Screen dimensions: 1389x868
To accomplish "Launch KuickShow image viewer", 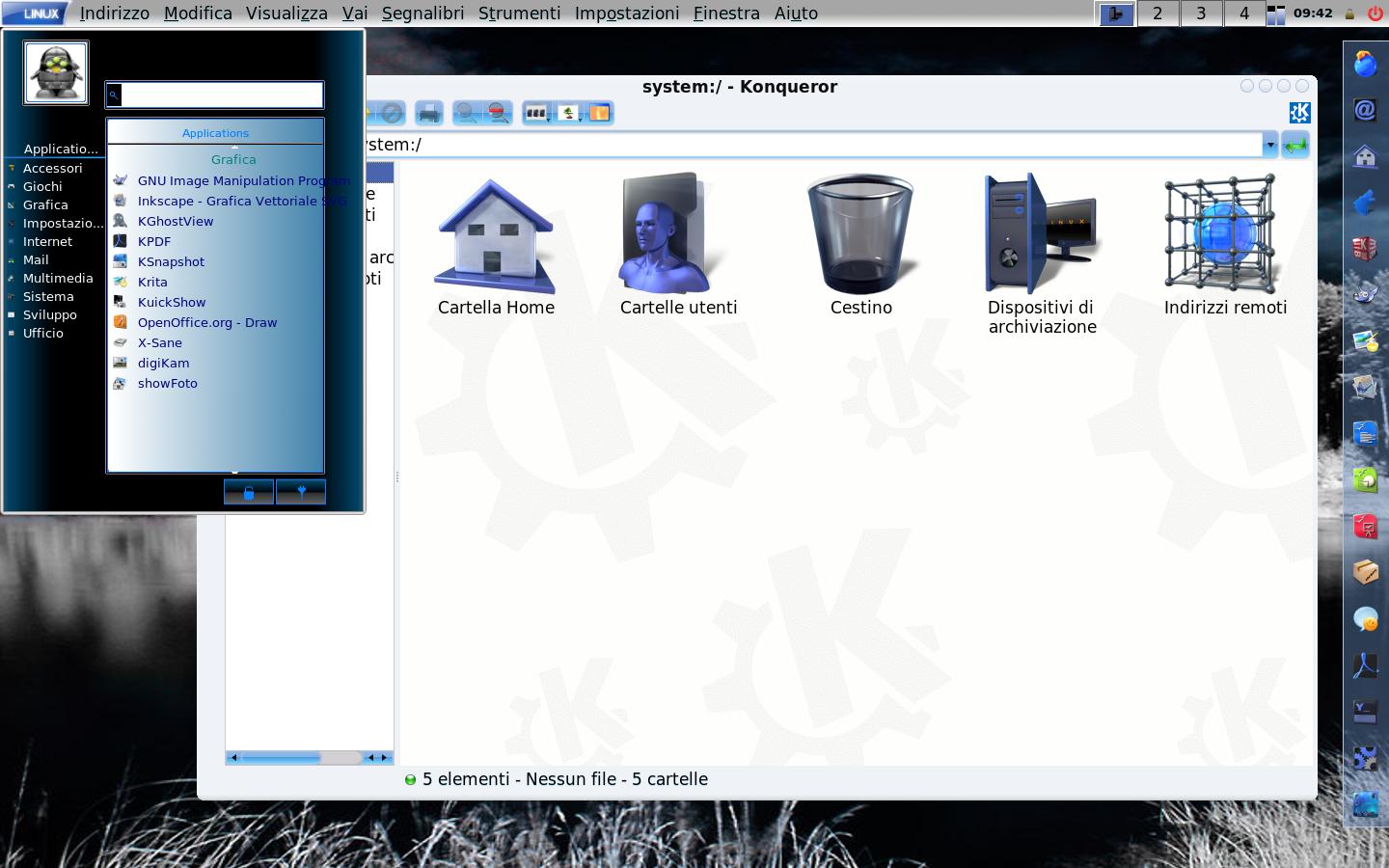I will tap(159, 302).
